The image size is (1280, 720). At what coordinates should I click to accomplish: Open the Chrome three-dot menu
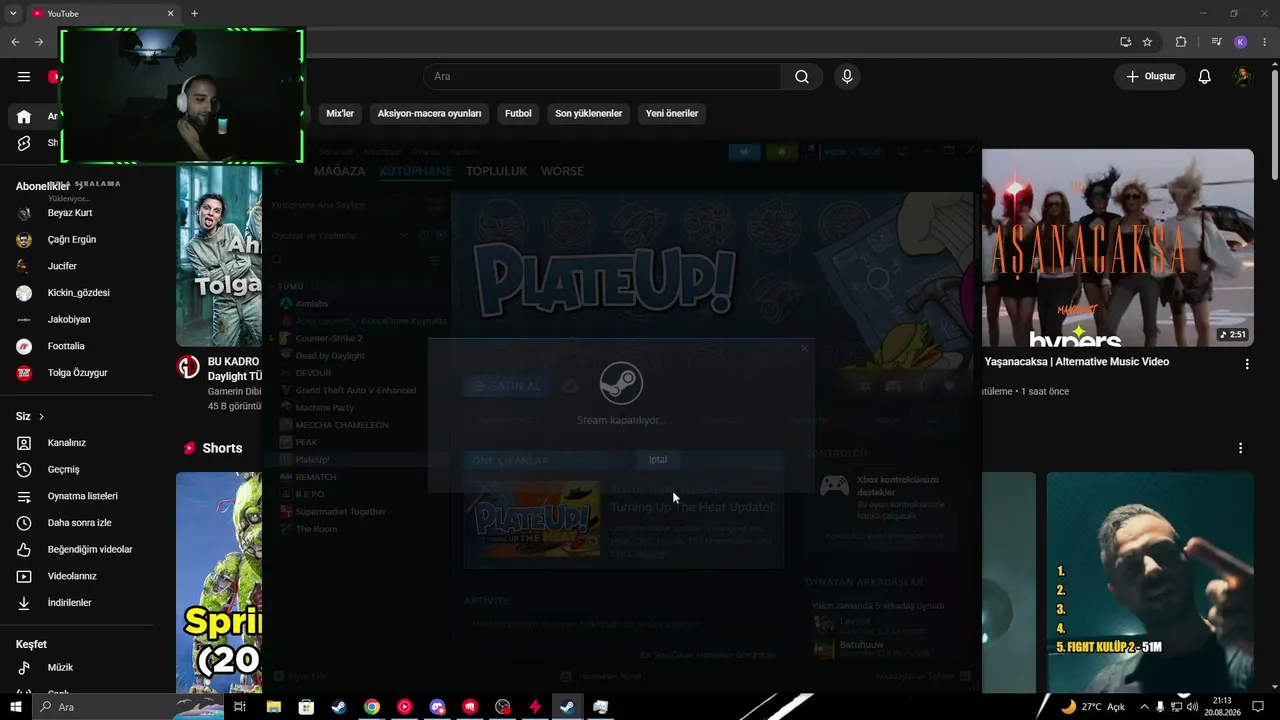coord(1265,42)
